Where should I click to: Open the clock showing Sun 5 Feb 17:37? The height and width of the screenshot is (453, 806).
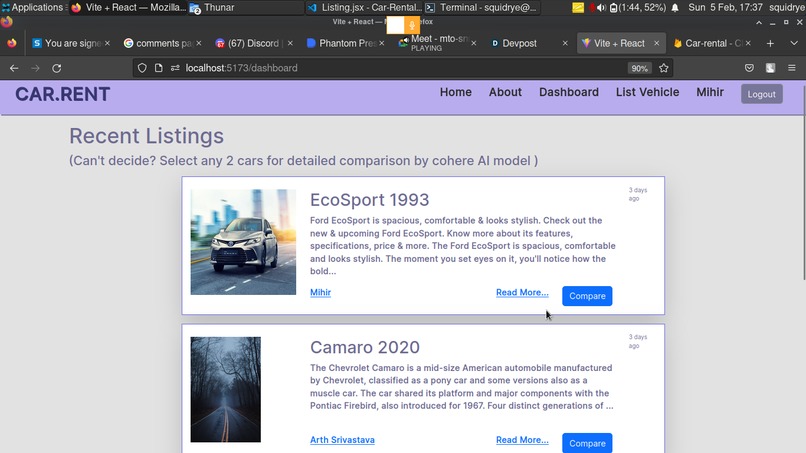coord(725,7)
